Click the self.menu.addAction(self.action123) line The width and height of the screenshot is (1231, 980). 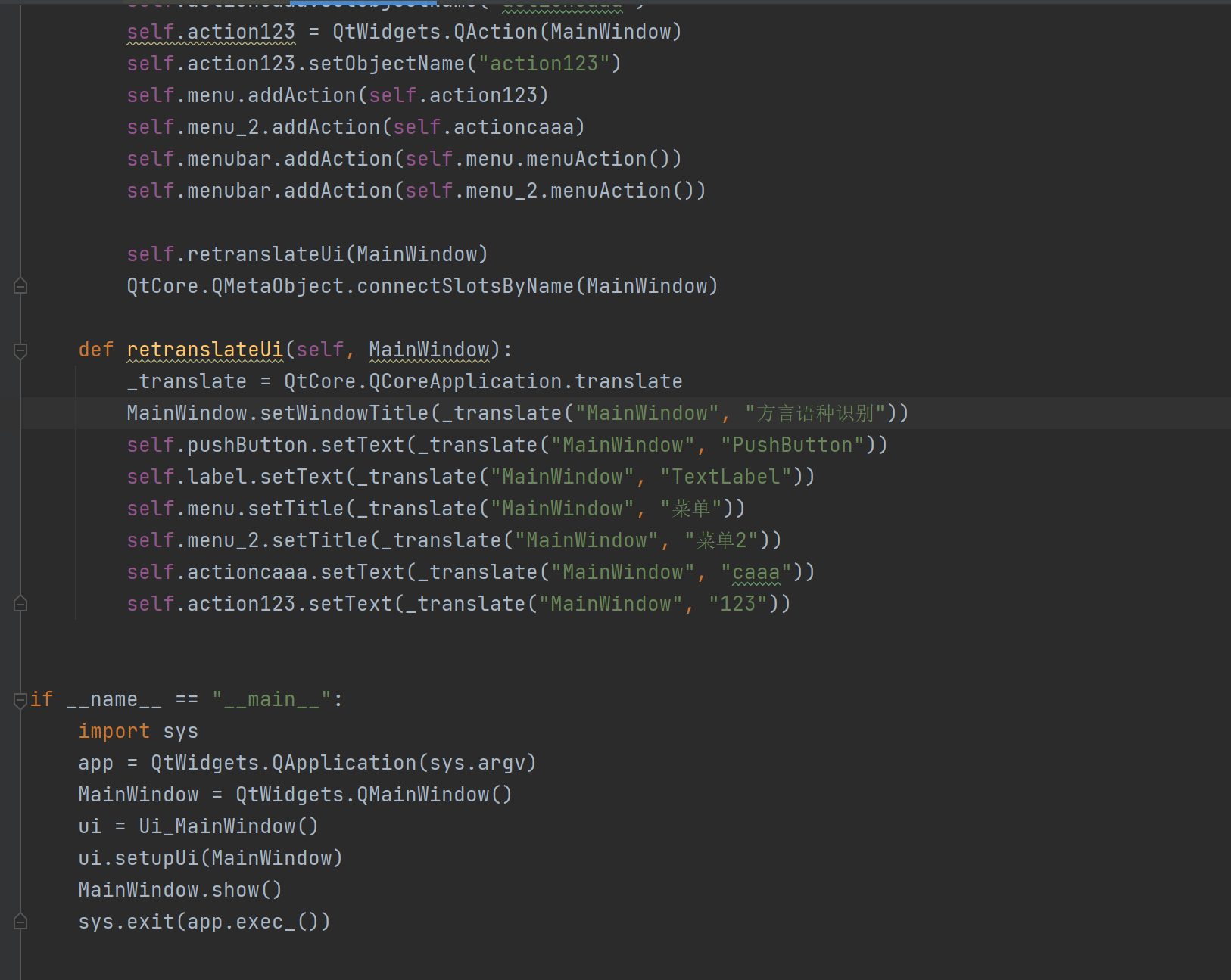pos(338,95)
